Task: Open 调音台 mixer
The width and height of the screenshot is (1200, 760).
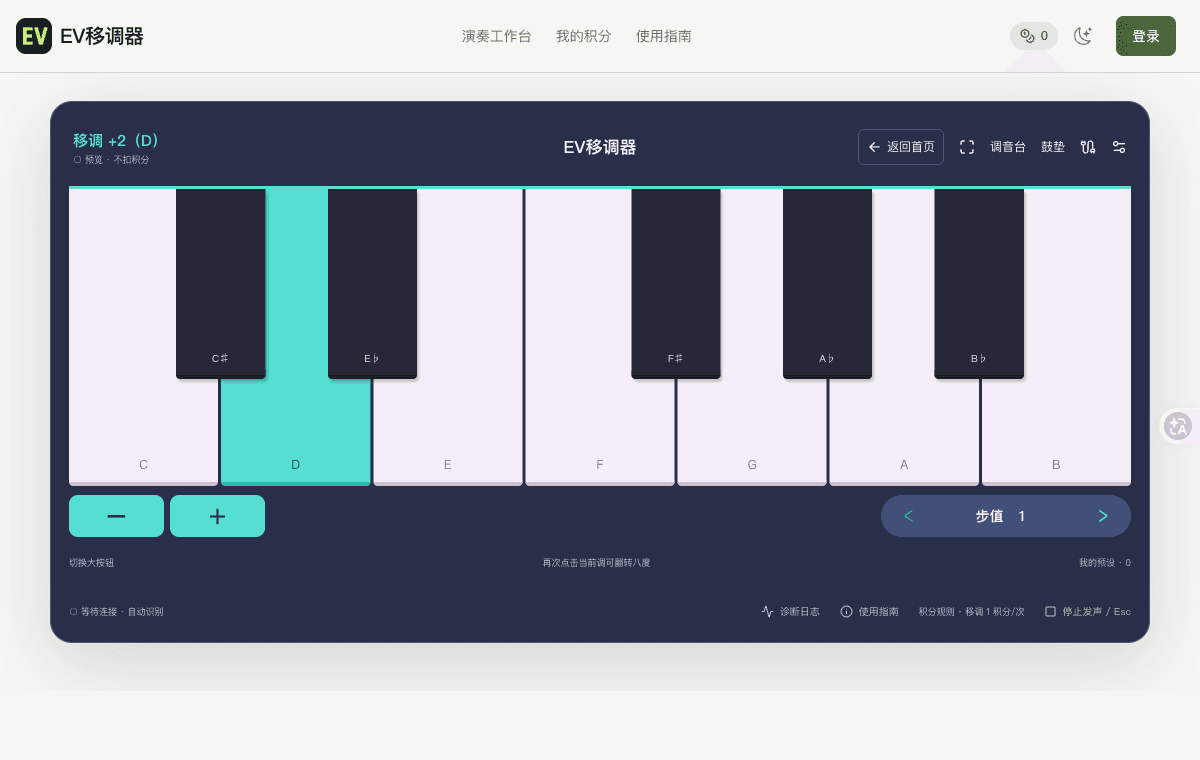Action: click(x=1008, y=147)
